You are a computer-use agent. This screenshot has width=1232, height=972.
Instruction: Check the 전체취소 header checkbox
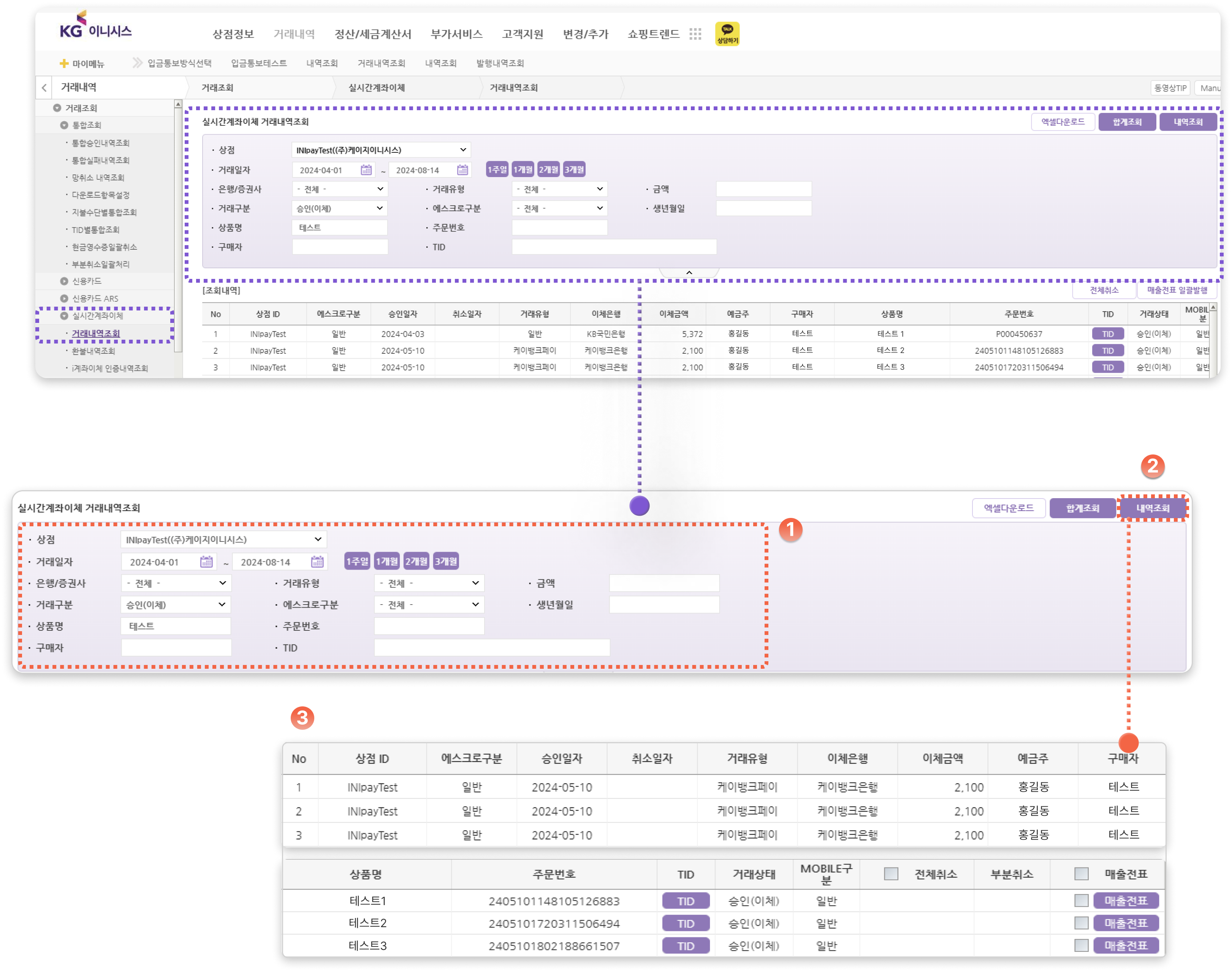pos(891,874)
